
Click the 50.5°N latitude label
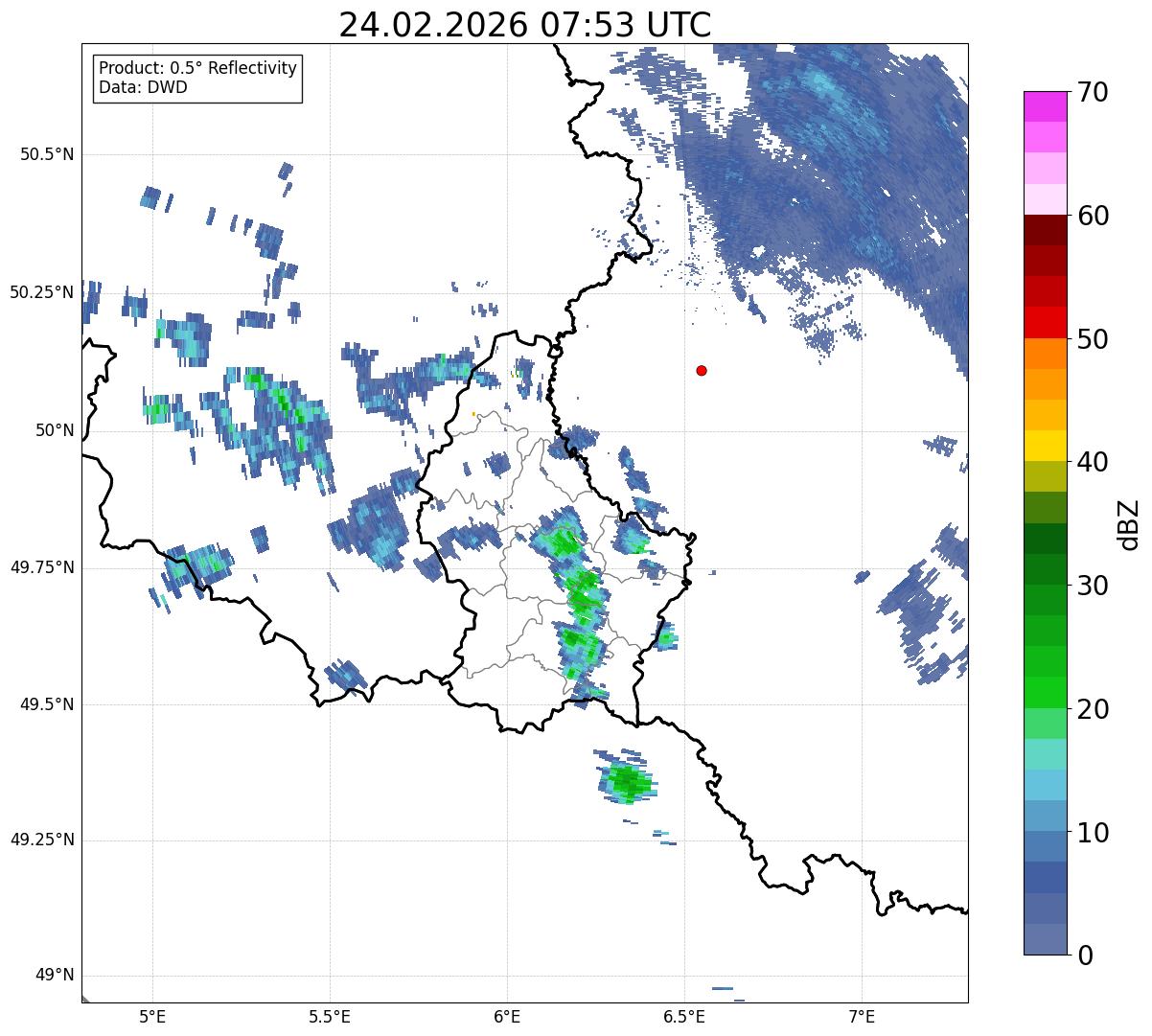click(x=47, y=155)
